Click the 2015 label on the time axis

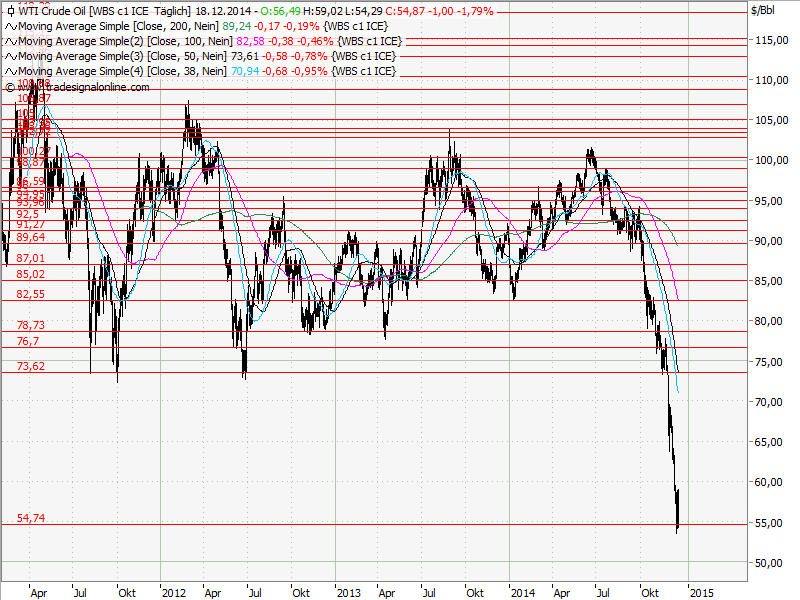tap(700, 592)
